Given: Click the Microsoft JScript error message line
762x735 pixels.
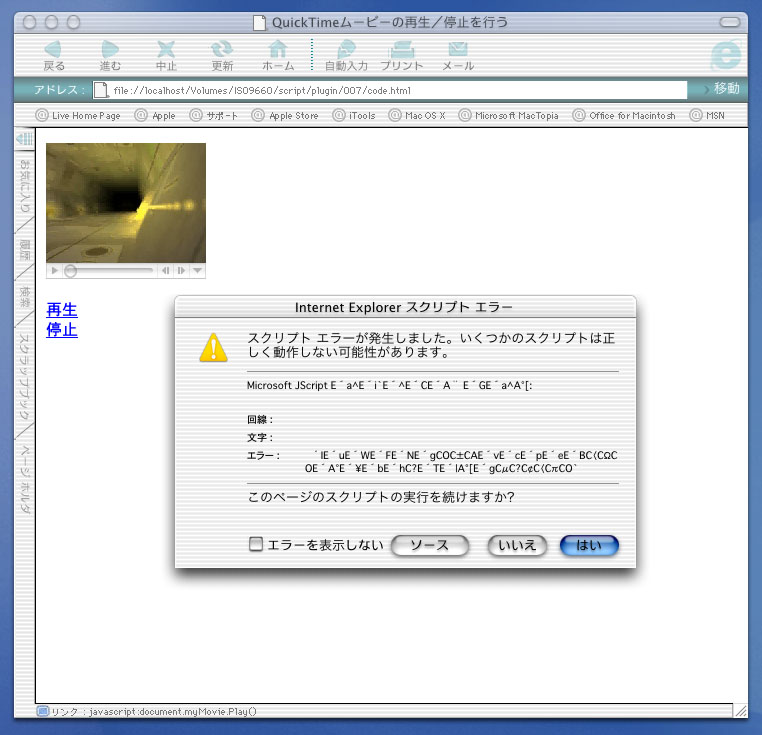Looking at the screenshot, I should (389, 385).
